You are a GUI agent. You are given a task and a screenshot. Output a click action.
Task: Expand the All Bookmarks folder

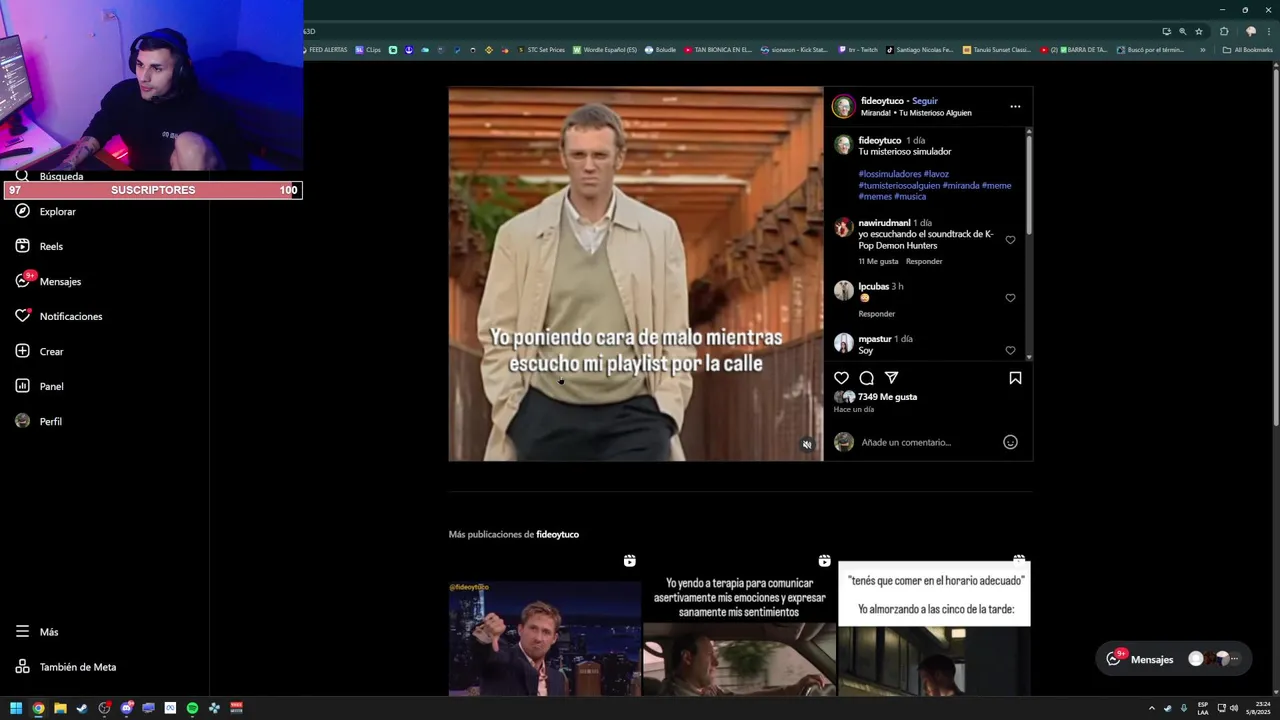(1248, 49)
